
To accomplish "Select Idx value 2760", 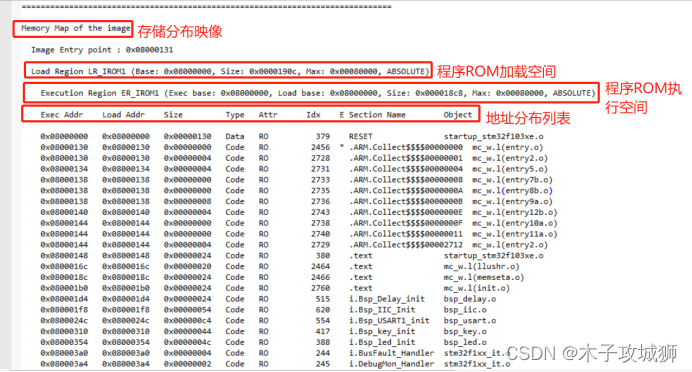I will (320, 288).
